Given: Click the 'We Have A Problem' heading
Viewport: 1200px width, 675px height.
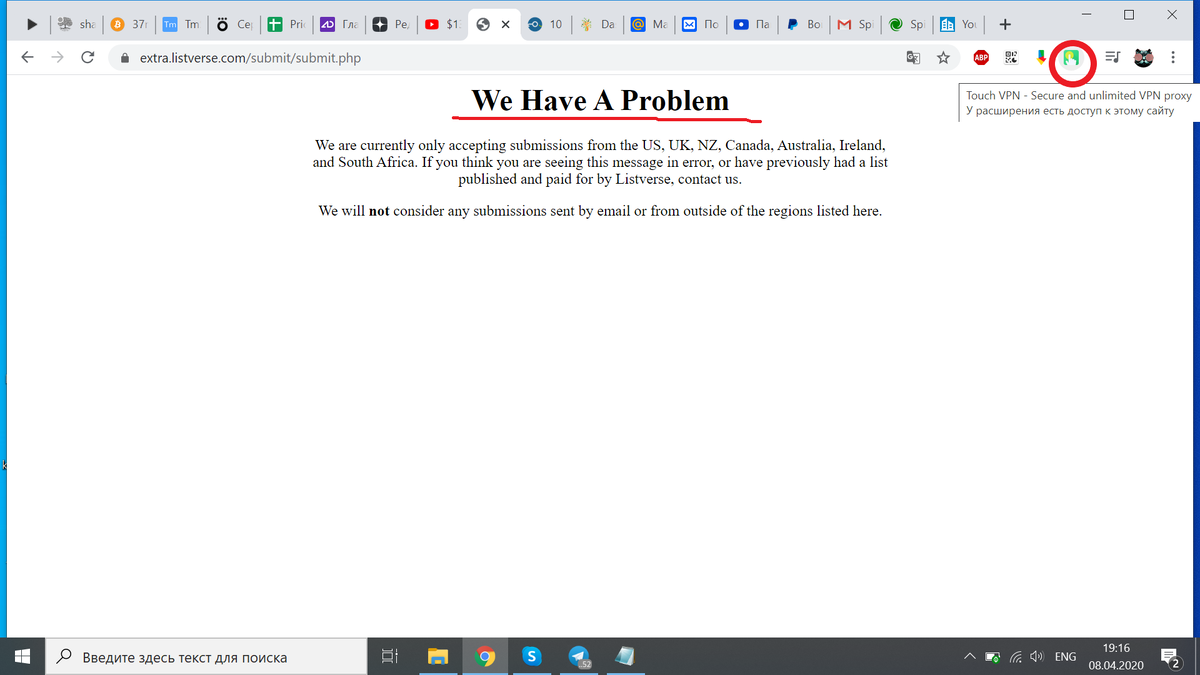Looking at the screenshot, I should pyautogui.click(x=600, y=100).
